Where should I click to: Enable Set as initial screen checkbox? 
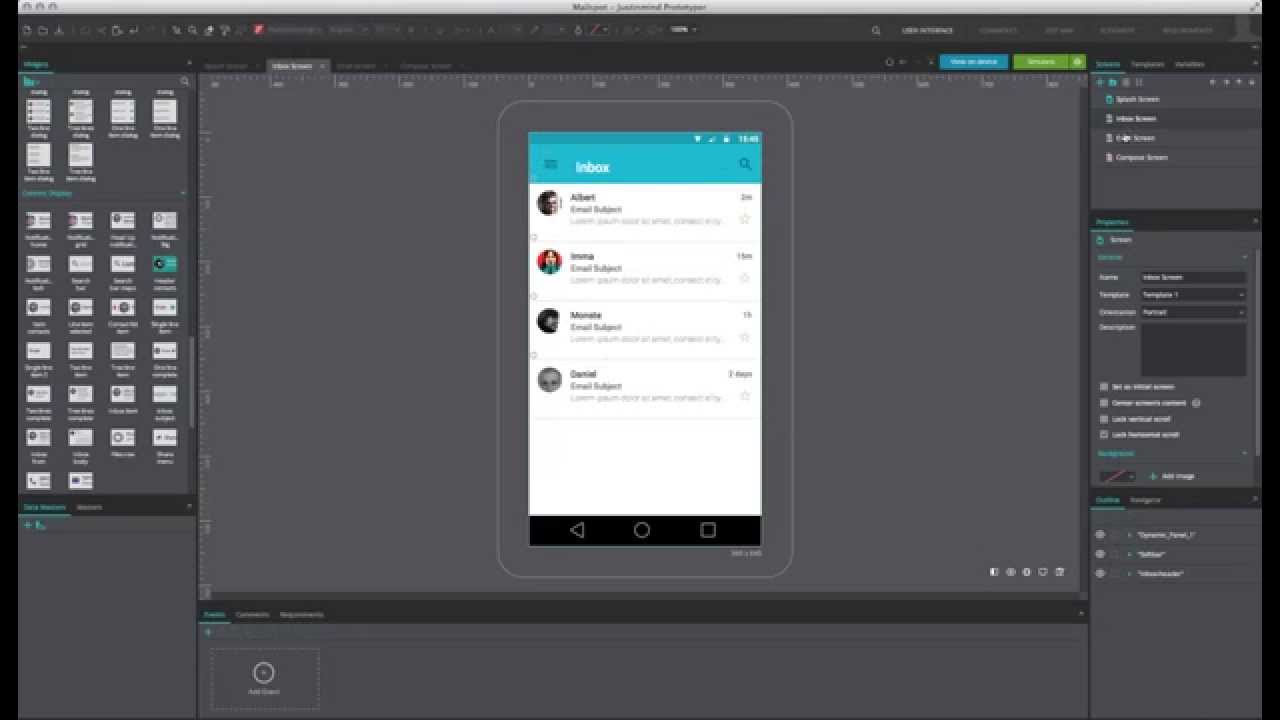(1104, 387)
